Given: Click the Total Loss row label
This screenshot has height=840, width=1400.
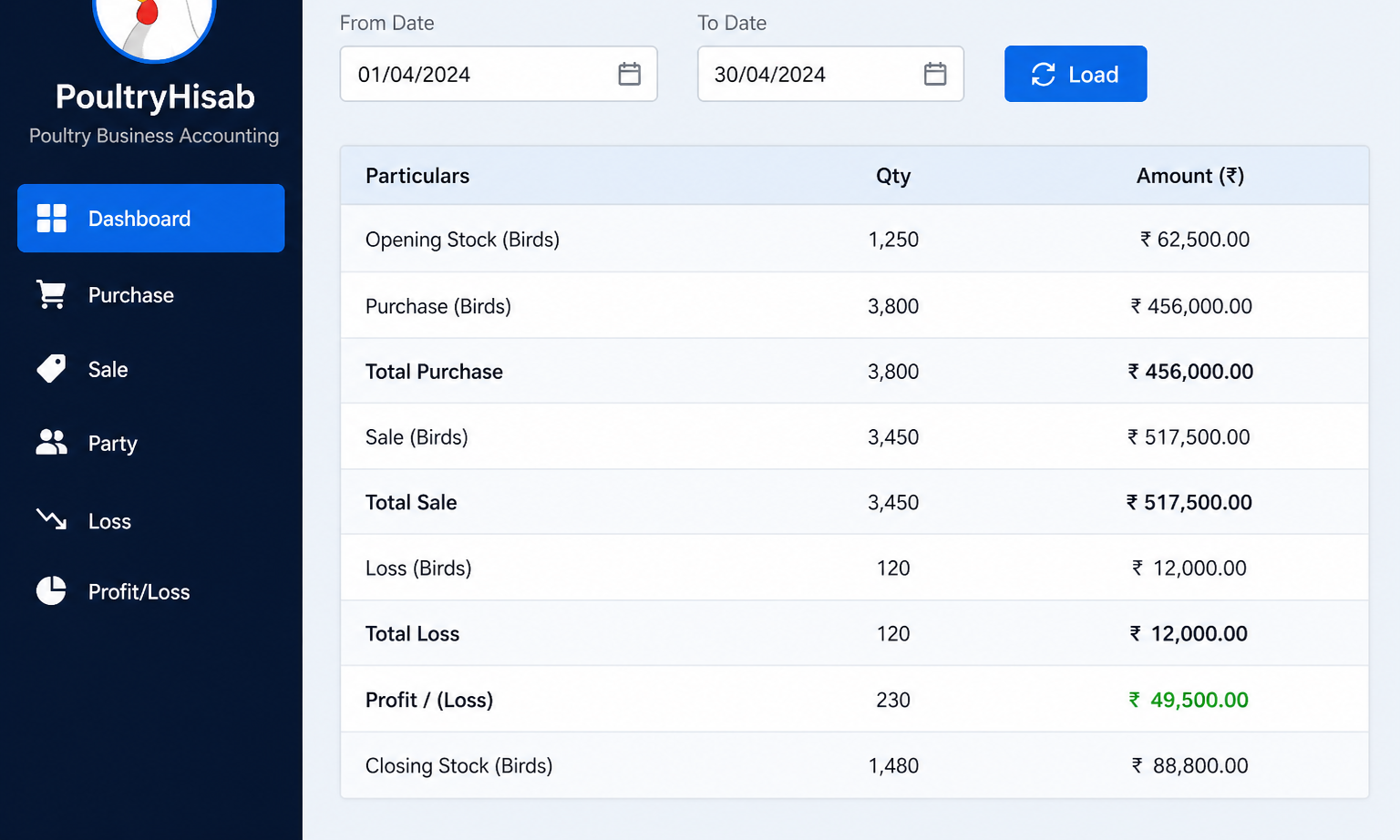Looking at the screenshot, I should pos(412,634).
